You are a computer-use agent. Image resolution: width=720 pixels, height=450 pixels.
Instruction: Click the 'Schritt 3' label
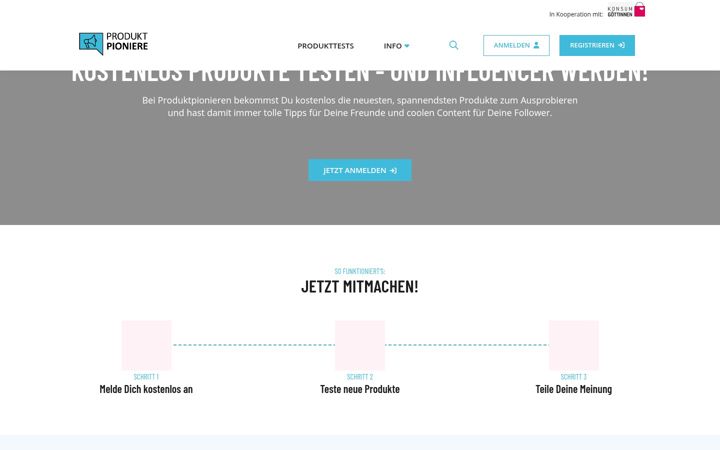[574, 377]
